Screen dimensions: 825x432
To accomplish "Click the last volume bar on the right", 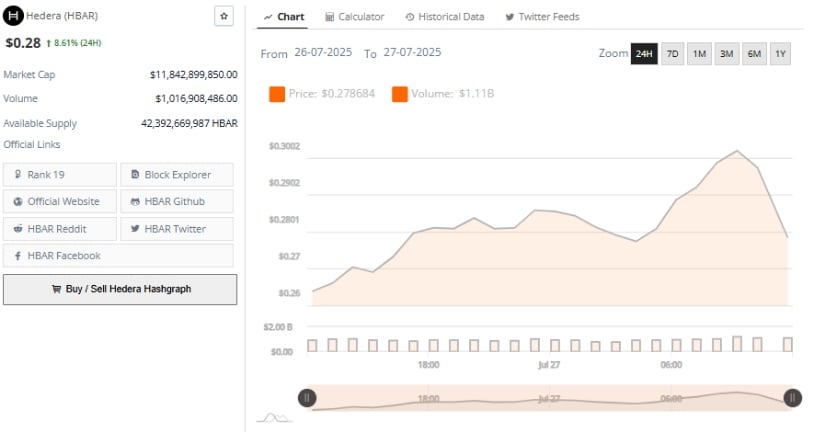I will pyautogui.click(x=788, y=345).
